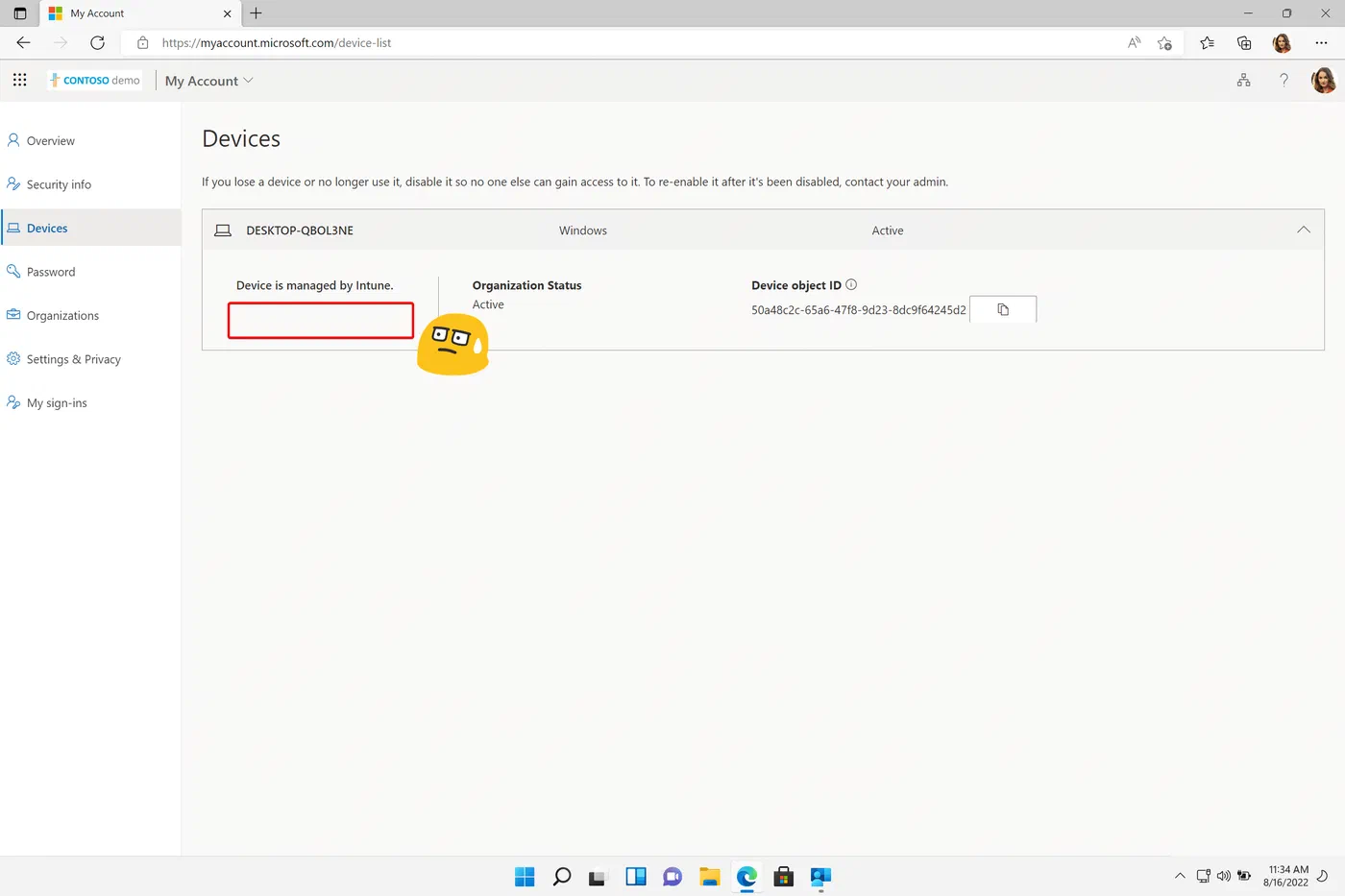Viewport: 1345px width, 896px height.
Task: View site information lock icon
Action: (x=143, y=42)
